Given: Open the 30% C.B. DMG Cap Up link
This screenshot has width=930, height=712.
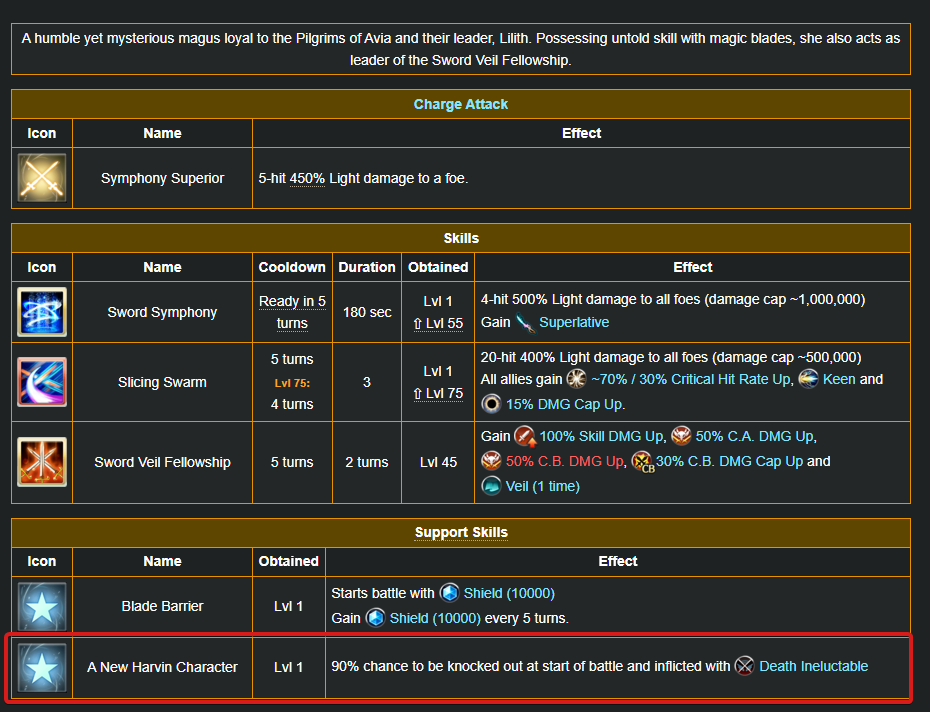Looking at the screenshot, I should (730, 461).
